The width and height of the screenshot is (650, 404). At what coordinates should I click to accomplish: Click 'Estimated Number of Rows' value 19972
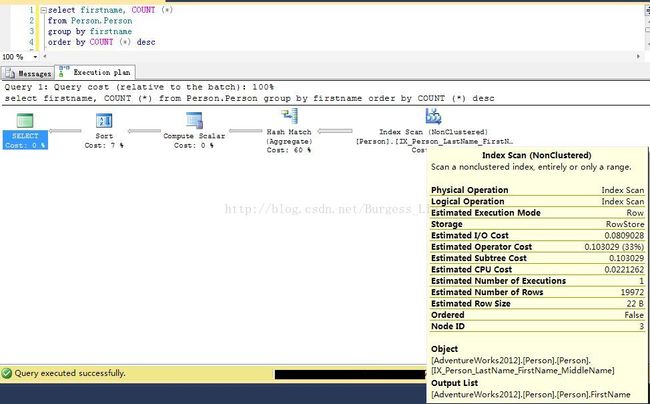632,292
